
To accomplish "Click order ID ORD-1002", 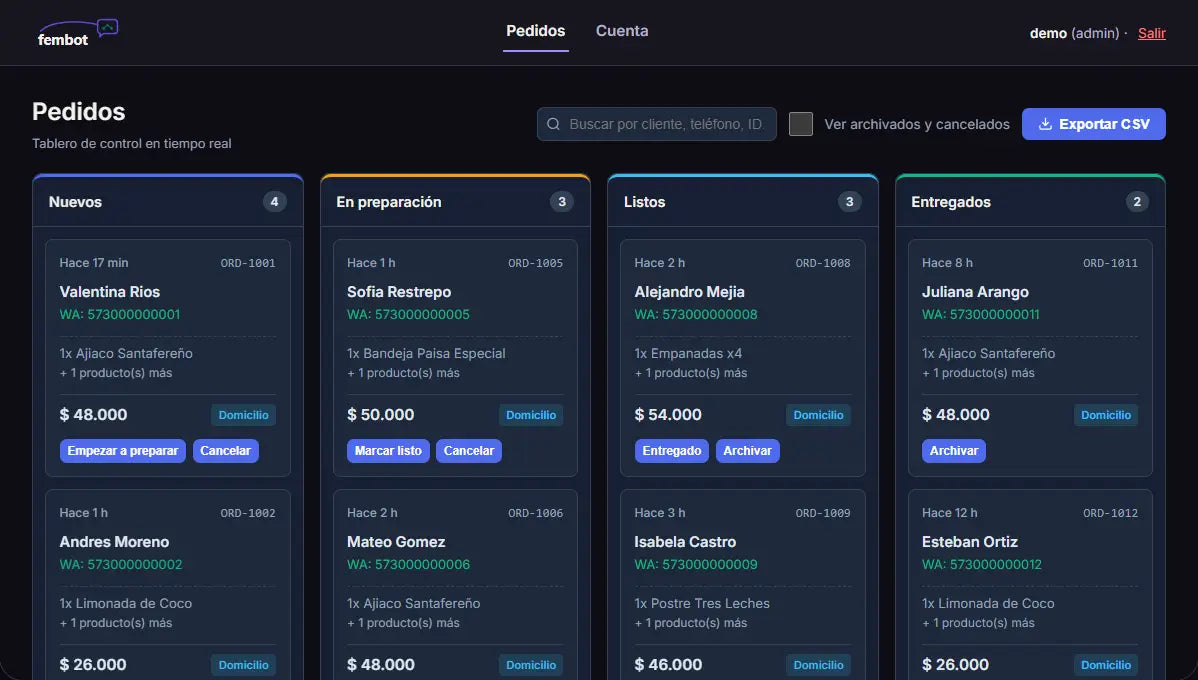I will coord(248,513).
